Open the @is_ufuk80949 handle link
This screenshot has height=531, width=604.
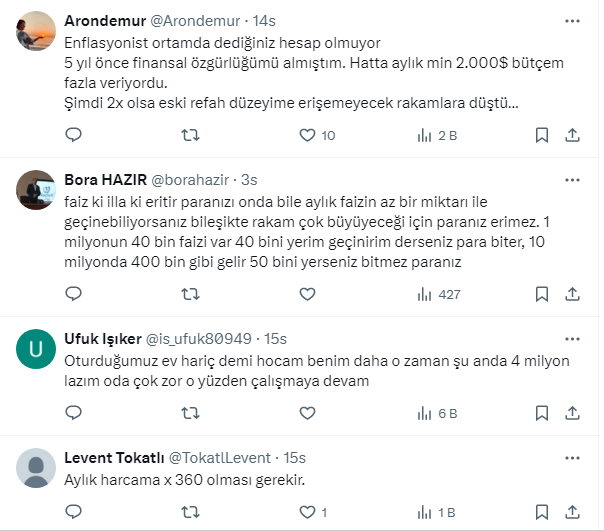point(206,339)
